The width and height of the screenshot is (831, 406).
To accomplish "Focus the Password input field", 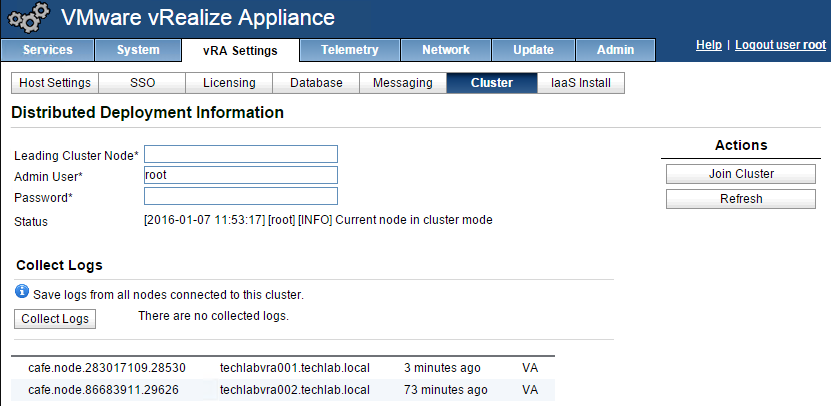I will [x=241, y=196].
